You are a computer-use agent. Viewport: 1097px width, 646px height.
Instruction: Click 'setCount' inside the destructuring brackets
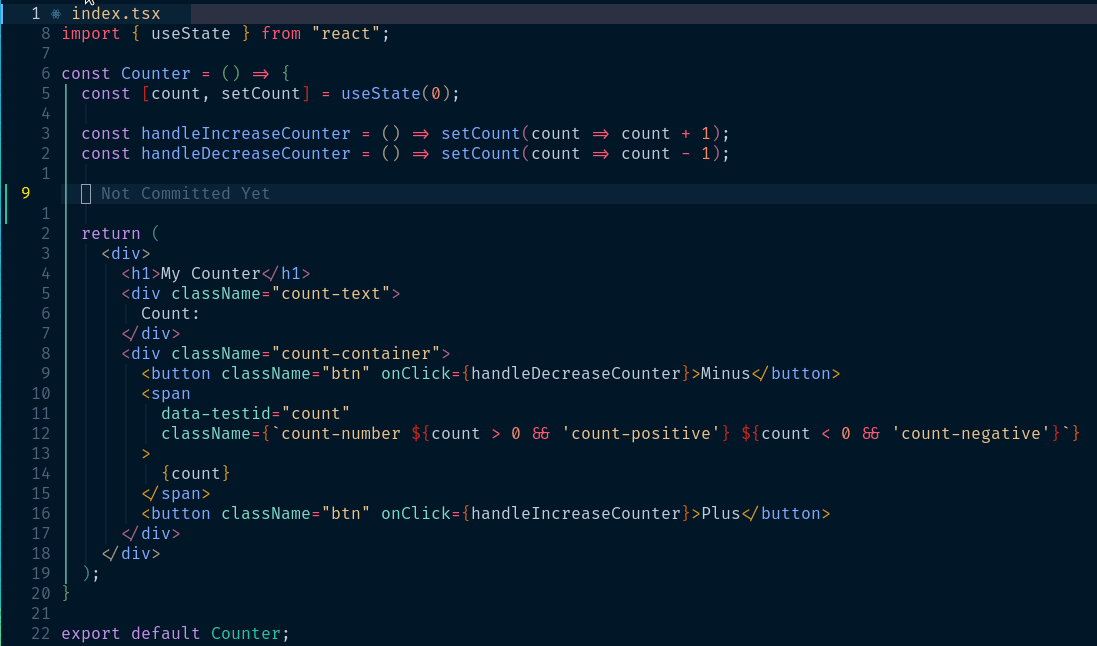coord(260,94)
